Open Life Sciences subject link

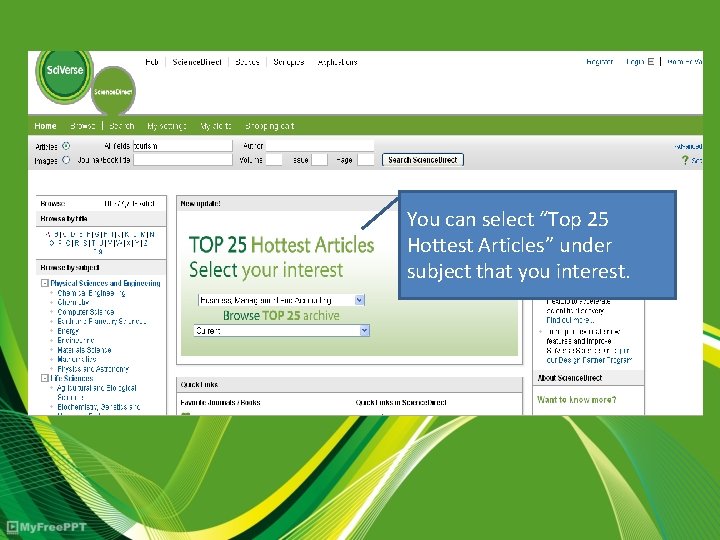(x=72, y=378)
